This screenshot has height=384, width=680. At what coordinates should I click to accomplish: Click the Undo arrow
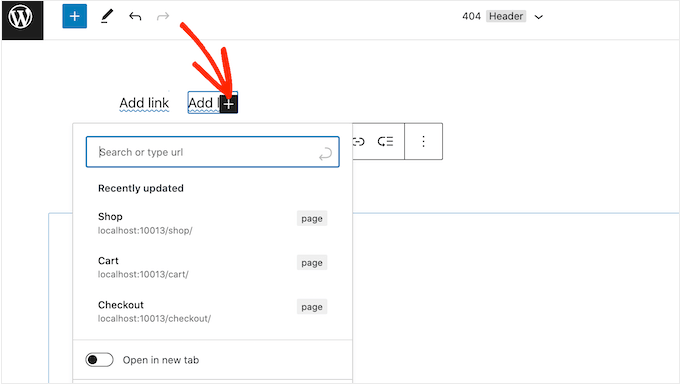click(x=135, y=16)
